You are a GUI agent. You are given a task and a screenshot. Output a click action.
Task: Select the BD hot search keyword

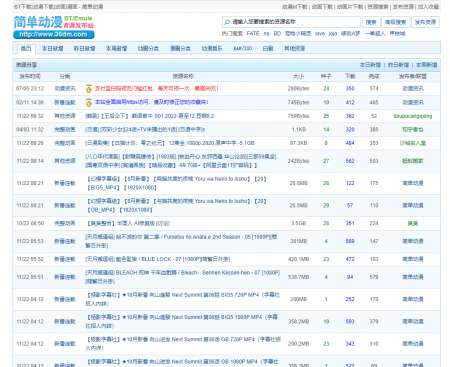point(277,34)
